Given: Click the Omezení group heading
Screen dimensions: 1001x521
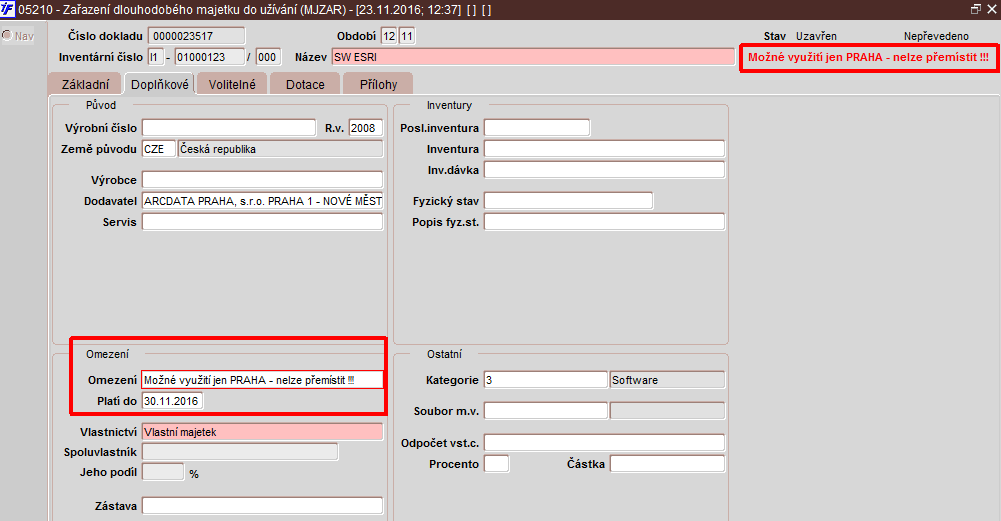Looking at the screenshot, I should pyautogui.click(x=107, y=354).
